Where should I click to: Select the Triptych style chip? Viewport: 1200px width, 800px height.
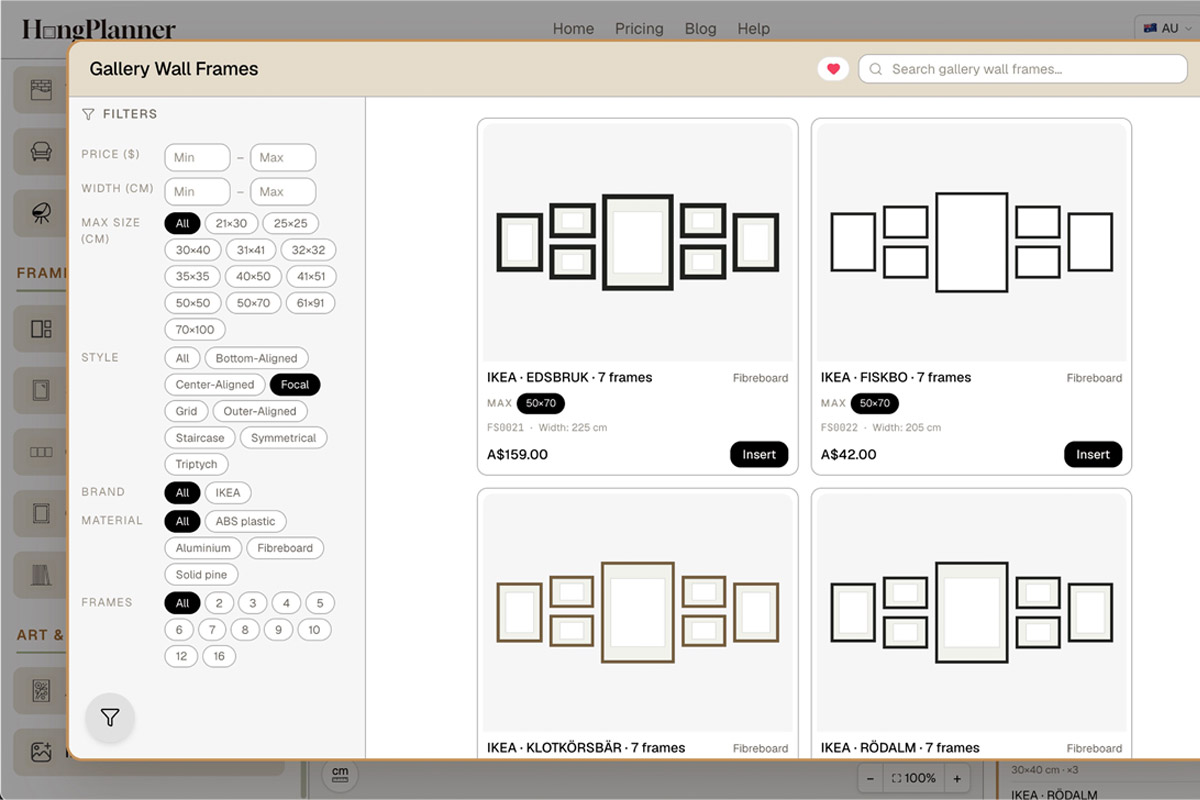tap(196, 464)
